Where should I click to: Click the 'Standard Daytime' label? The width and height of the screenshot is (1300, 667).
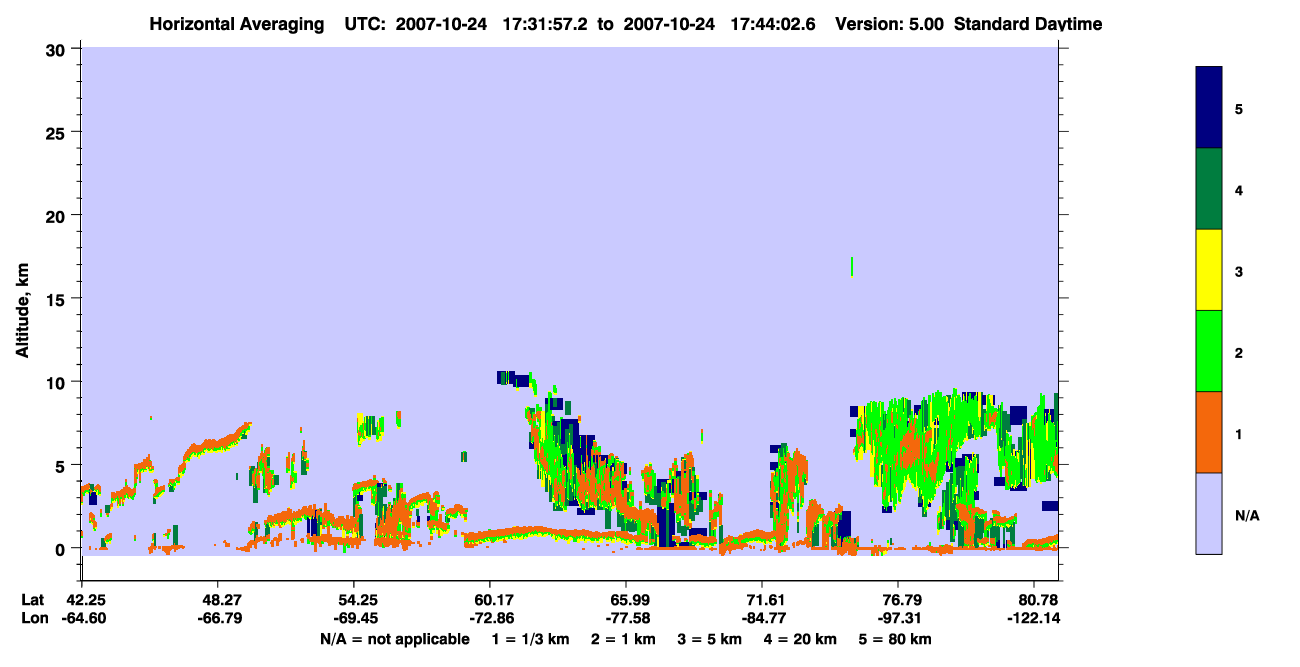pyautogui.click(x=1029, y=24)
